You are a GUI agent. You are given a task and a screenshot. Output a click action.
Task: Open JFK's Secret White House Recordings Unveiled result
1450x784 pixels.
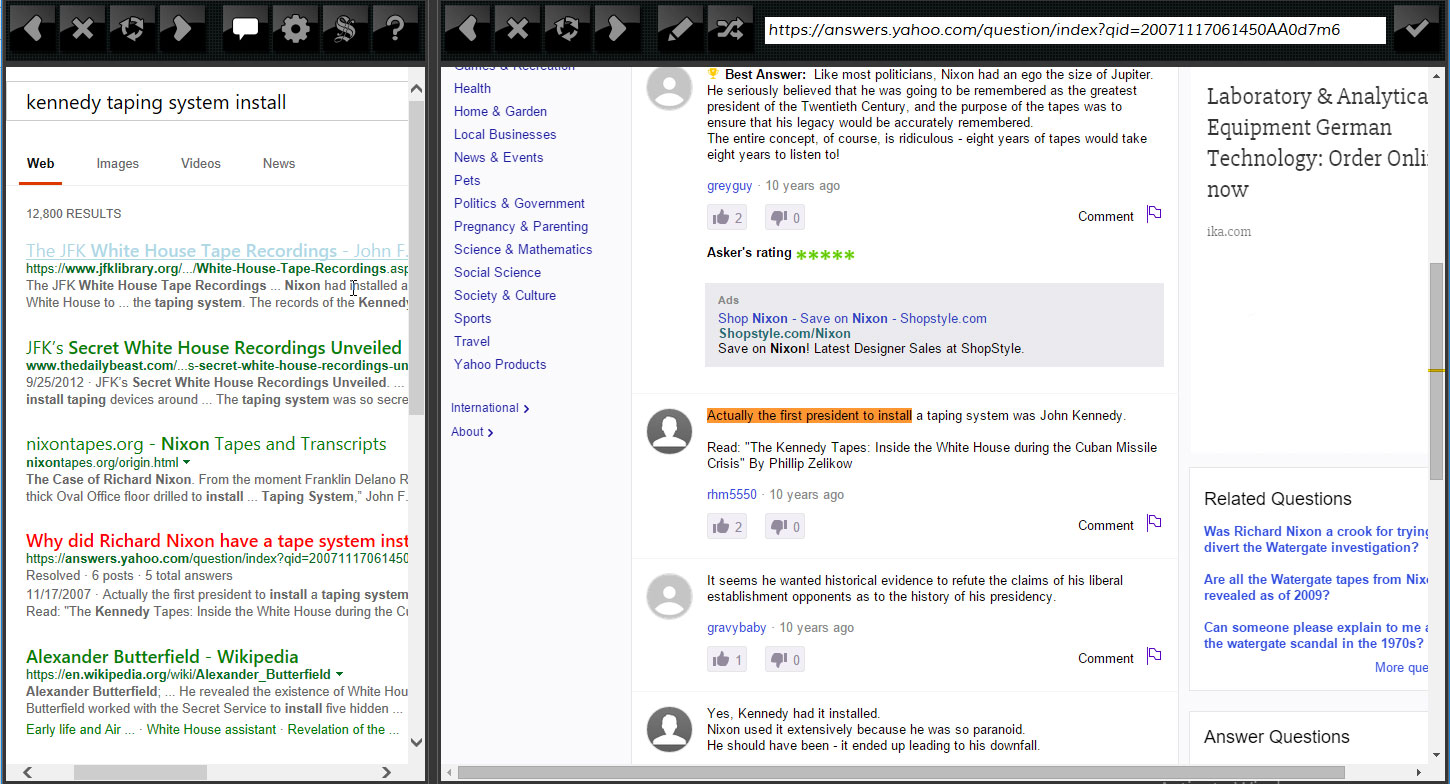click(x=214, y=348)
